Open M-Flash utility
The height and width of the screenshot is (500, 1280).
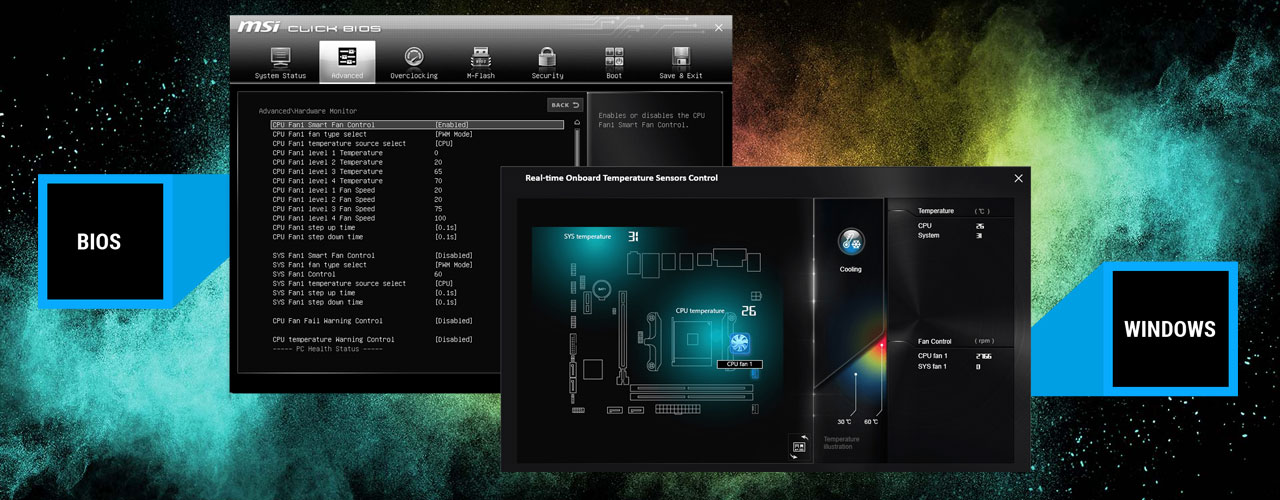coord(480,62)
